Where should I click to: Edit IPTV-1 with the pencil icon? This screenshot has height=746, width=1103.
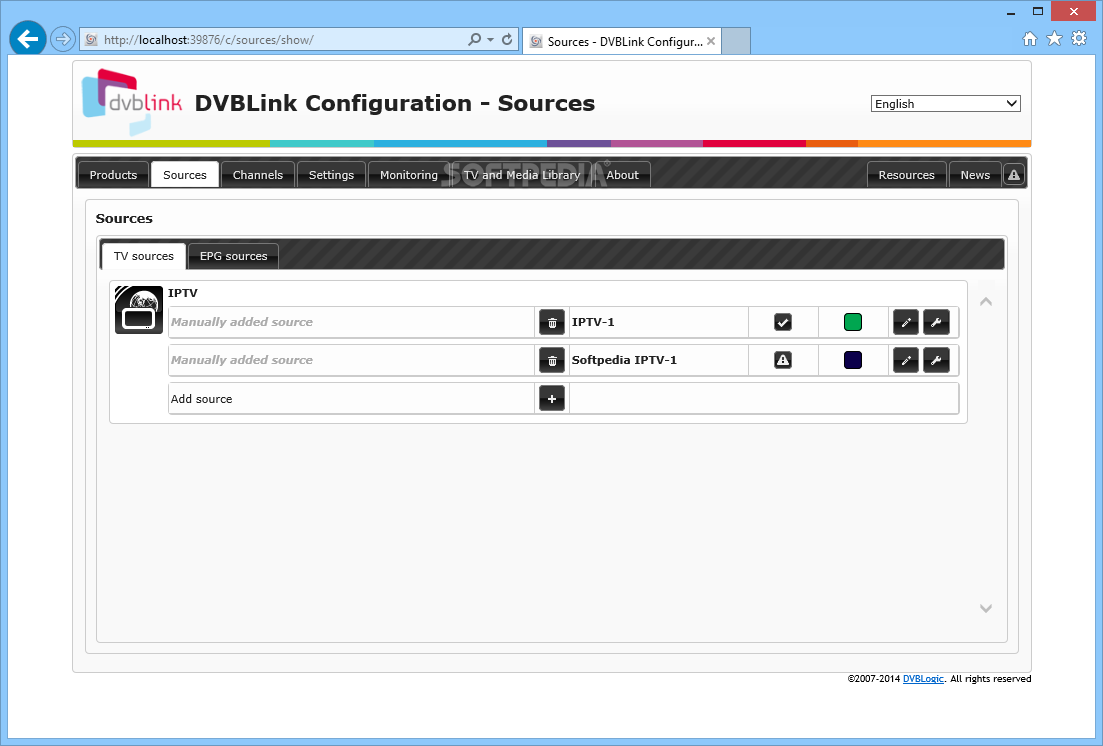[x=906, y=322]
